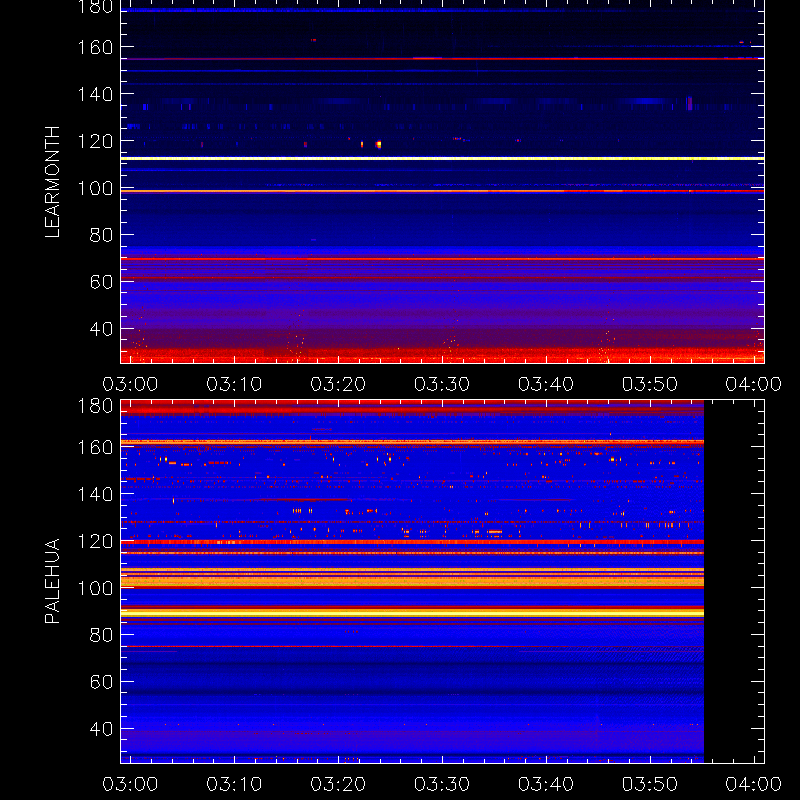Click 04:00 time label under Learmonth plot
Viewport: 800px width, 800px height.
[x=754, y=384]
